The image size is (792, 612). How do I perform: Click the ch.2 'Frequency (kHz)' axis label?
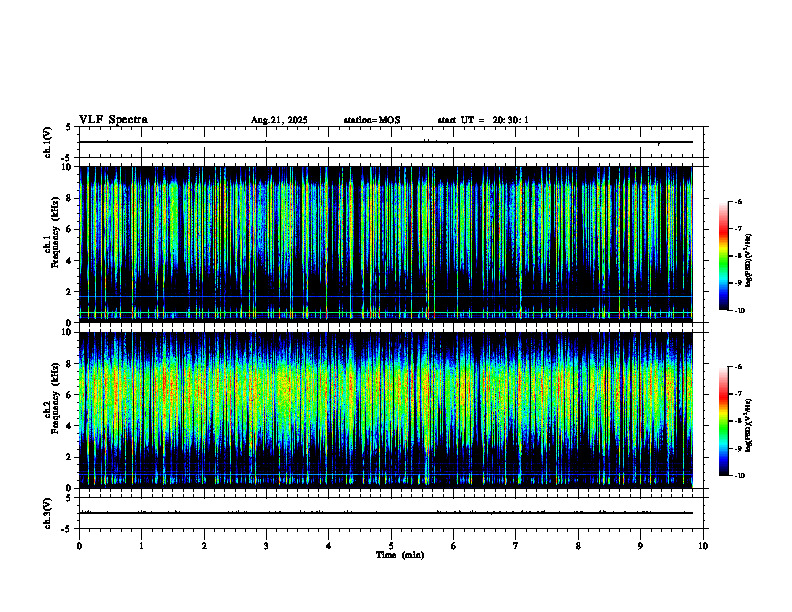pyautogui.click(x=55, y=398)
